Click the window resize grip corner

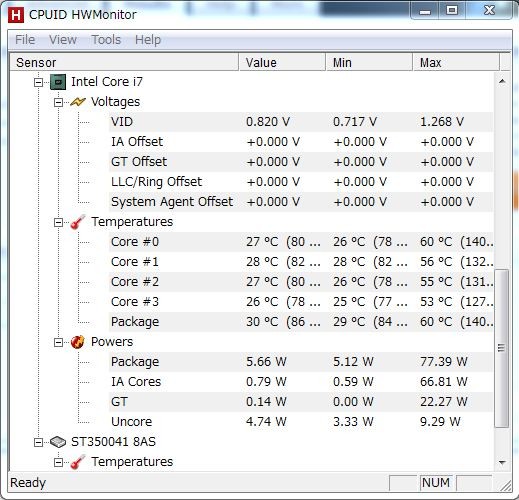506,486
